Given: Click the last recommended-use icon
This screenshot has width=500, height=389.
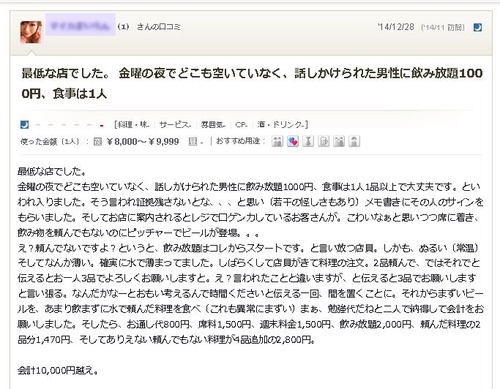Looking at the screenshot, I should (x=354, y=141).
